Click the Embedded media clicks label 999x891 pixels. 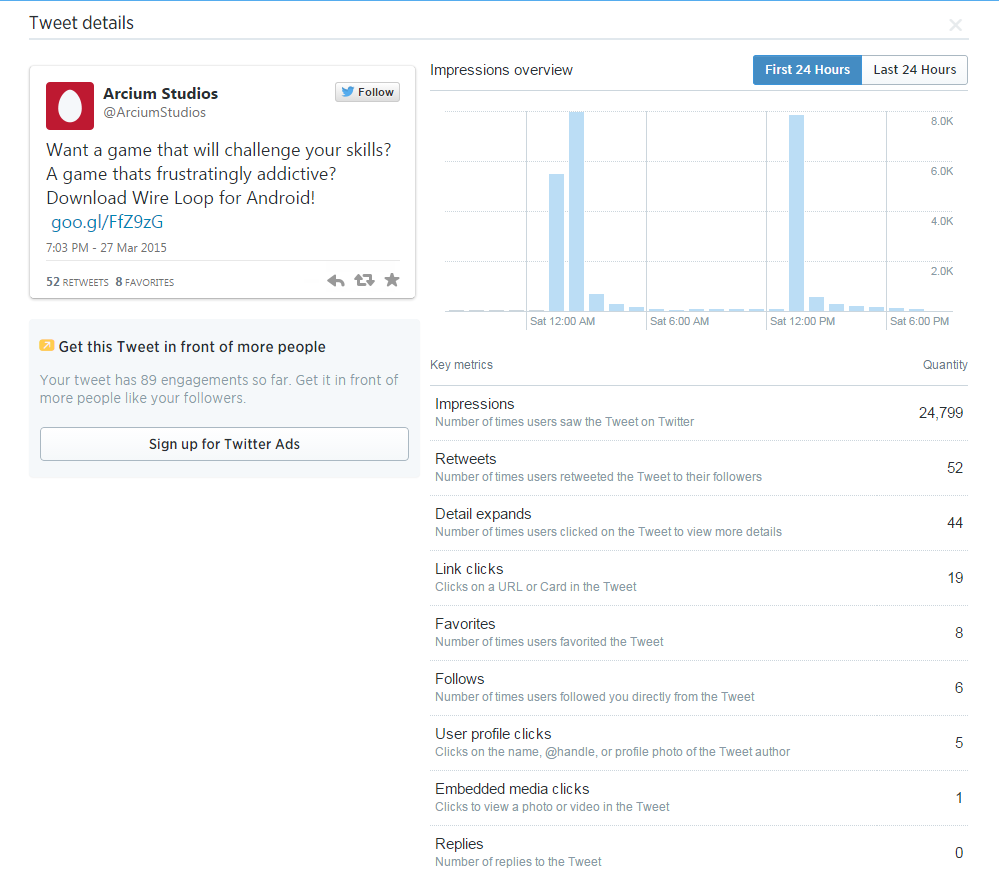click(x=512, y=789)
